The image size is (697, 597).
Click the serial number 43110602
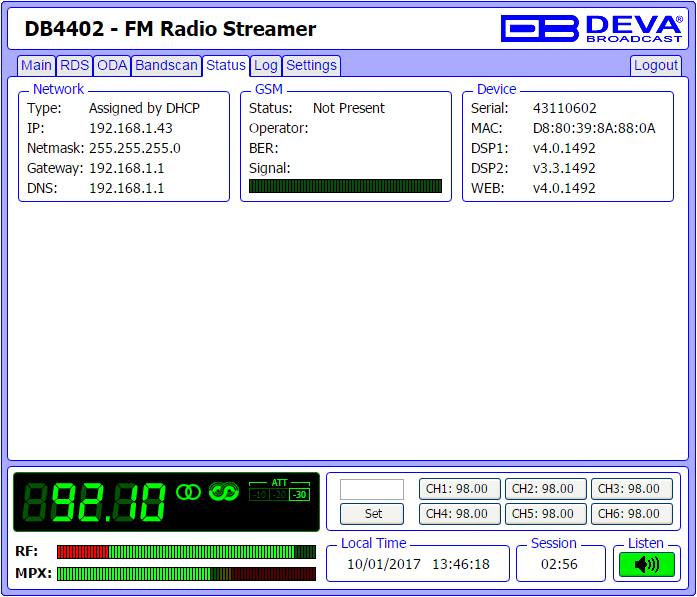[565, 108]
